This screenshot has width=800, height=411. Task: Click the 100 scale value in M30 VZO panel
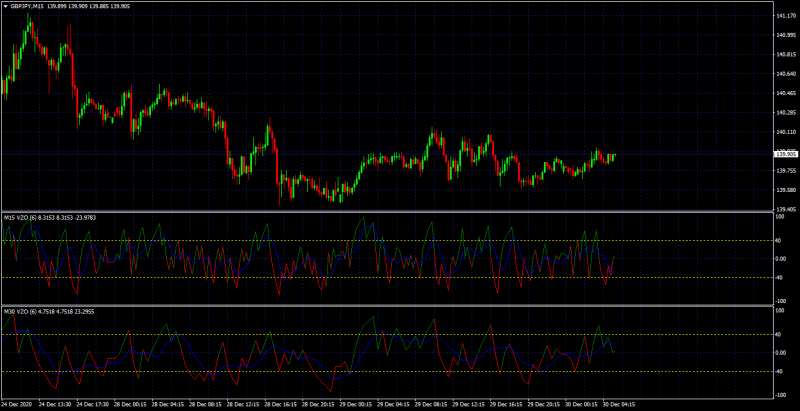click(x=780, y=311)
